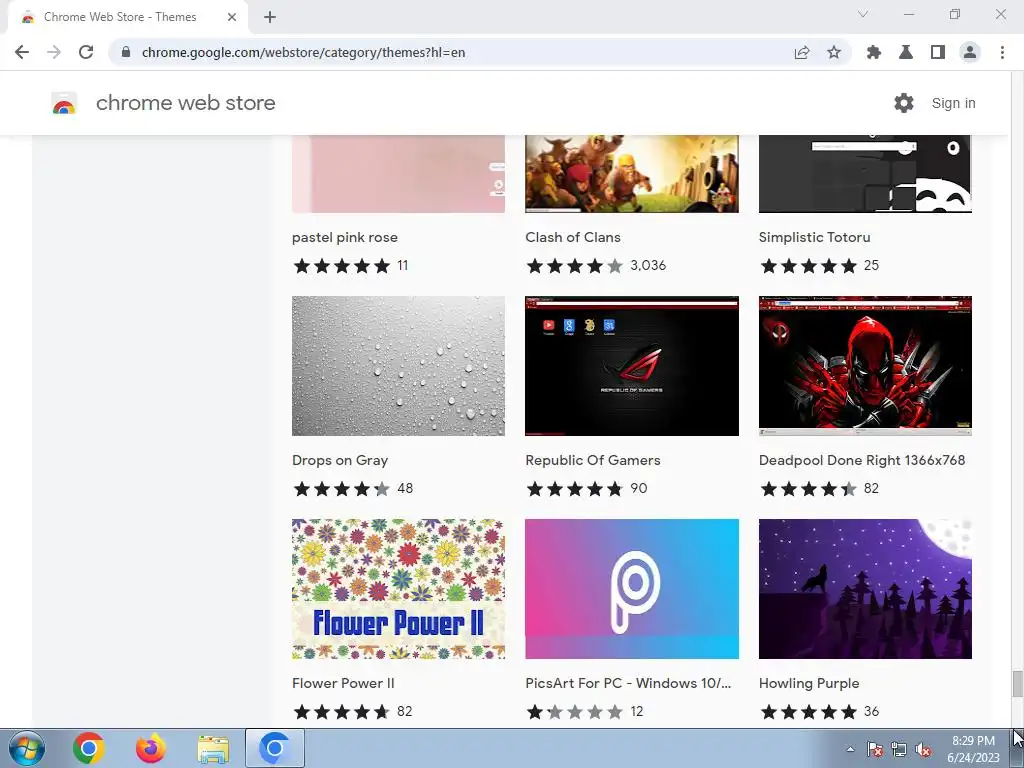Click the 'Clash of Clans' title

click(x=573, y=238)
